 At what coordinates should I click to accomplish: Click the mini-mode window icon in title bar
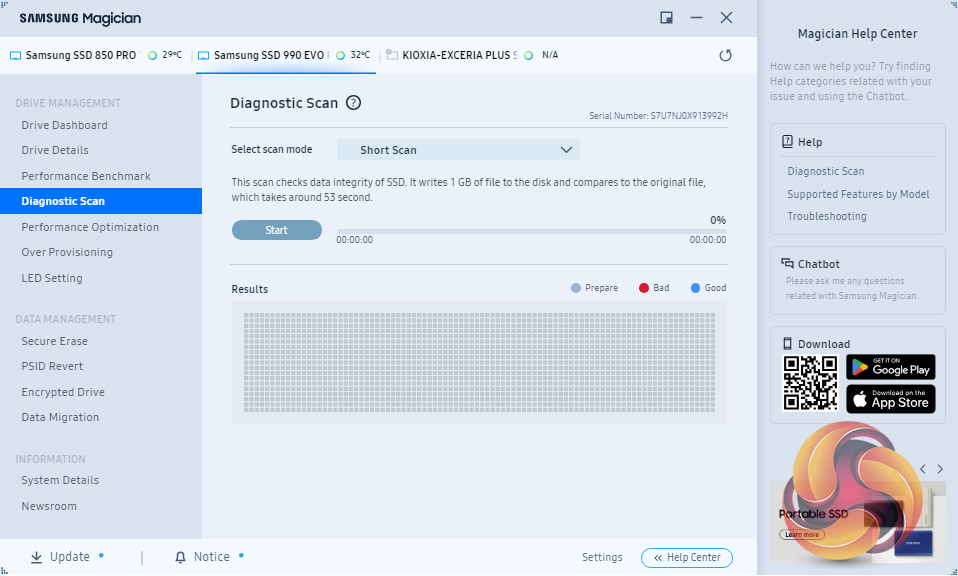coord(667,18)
